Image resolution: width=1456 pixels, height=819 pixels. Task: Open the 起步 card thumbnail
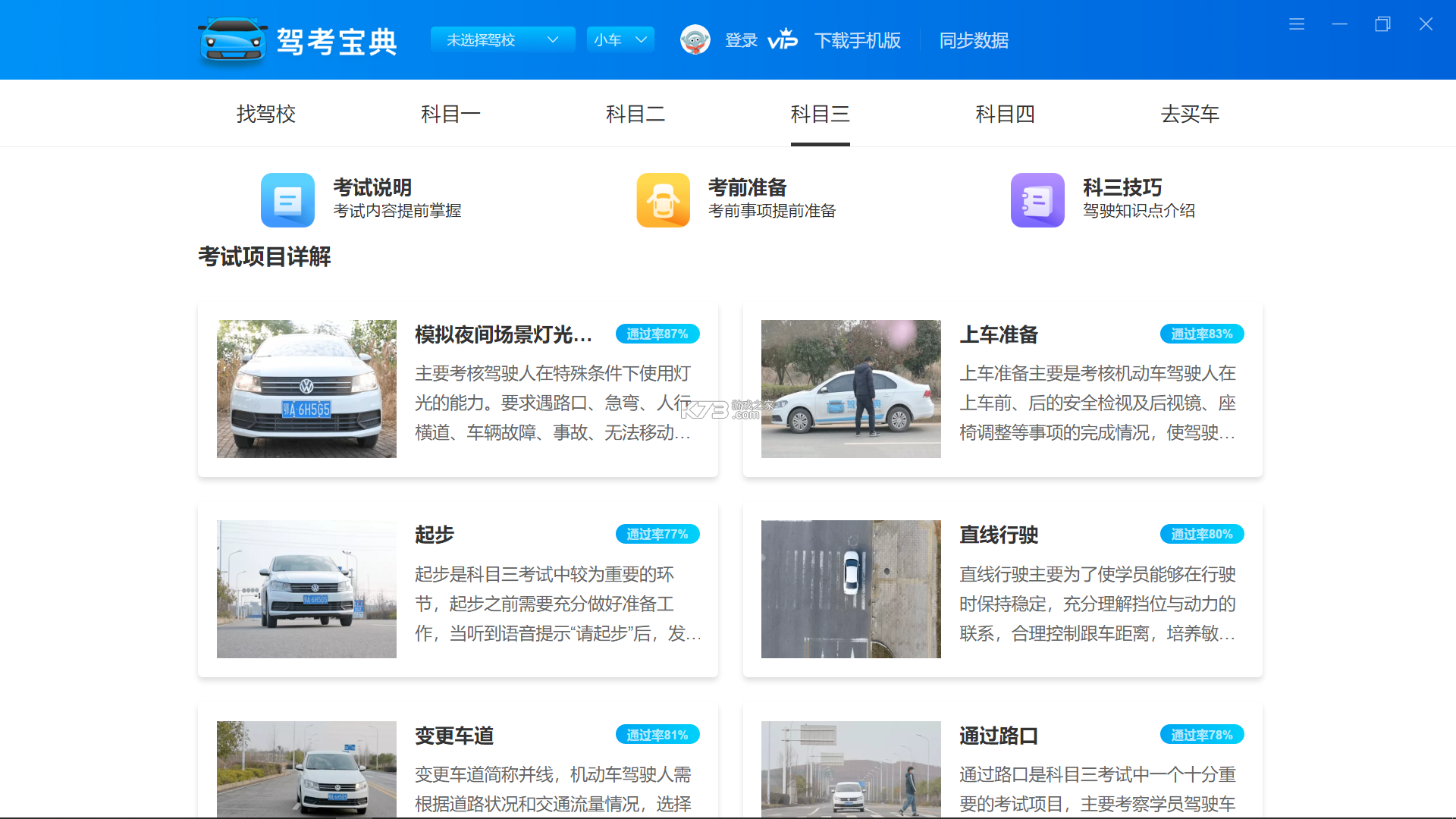click(306, 589)
